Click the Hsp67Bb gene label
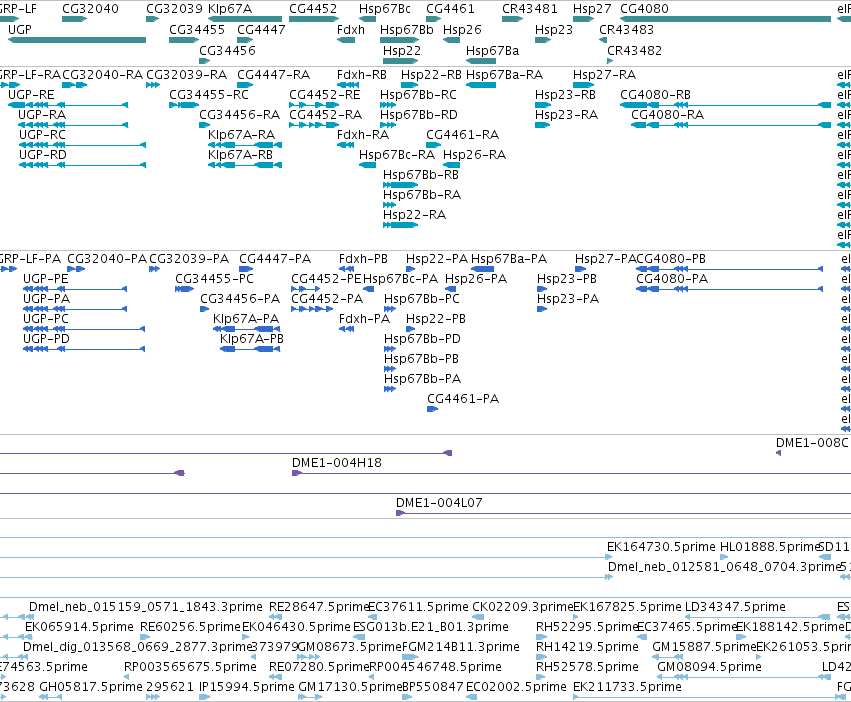Screen dimensions: 851x702 click(x=407, y=29)
